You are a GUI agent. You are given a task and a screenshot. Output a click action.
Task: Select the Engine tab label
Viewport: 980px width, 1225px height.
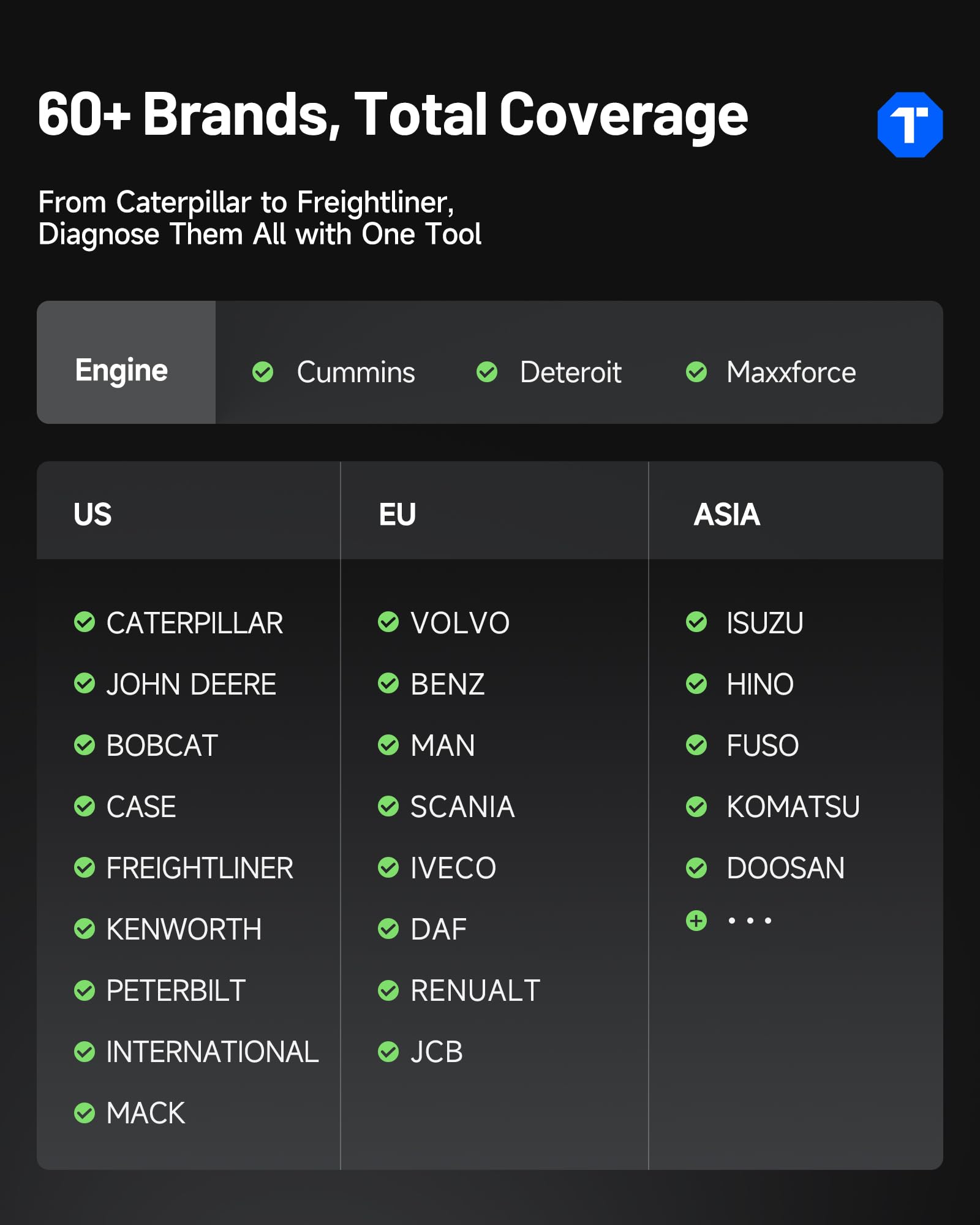click(x=121, y=371)
